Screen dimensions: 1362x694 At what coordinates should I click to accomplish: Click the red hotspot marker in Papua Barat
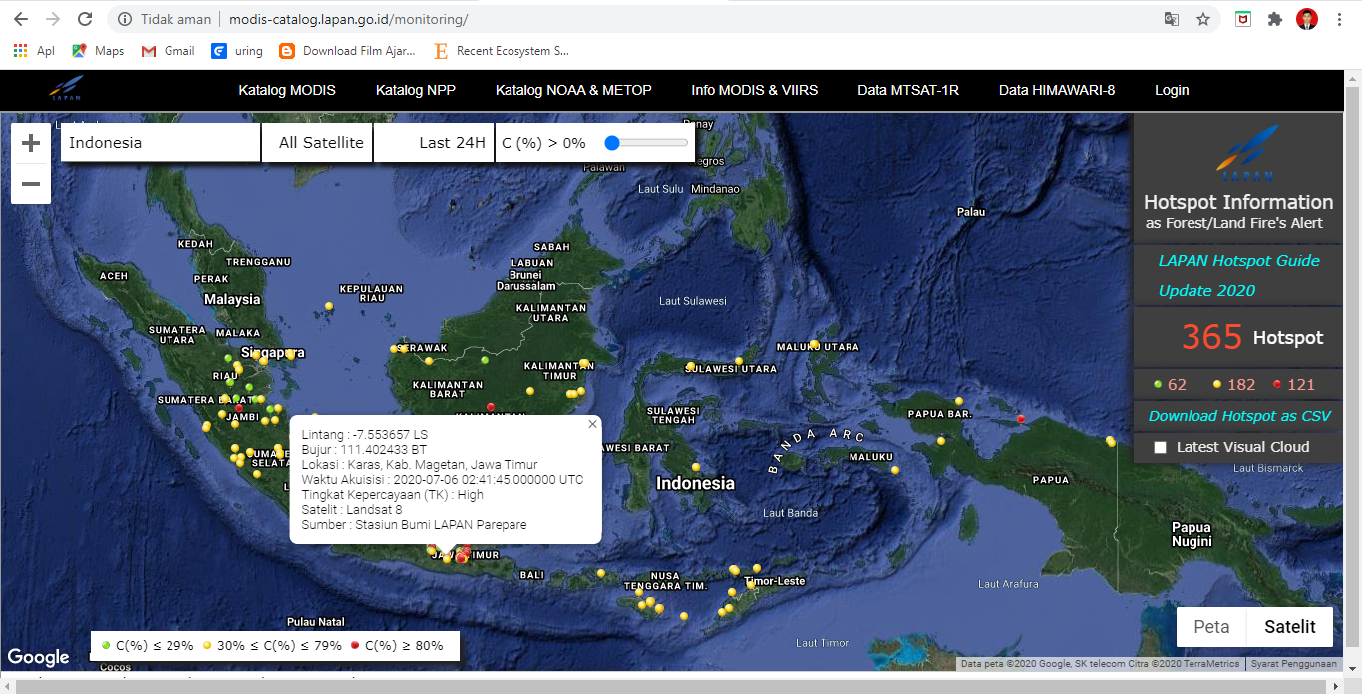point(1021,419)
